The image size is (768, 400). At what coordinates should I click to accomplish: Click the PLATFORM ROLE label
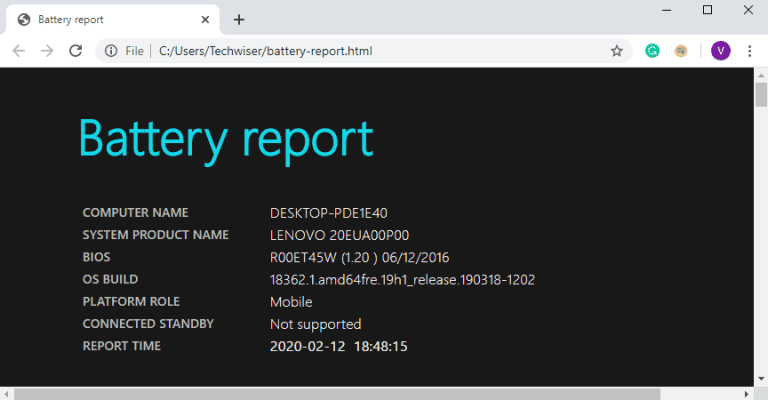pos(131,302)
